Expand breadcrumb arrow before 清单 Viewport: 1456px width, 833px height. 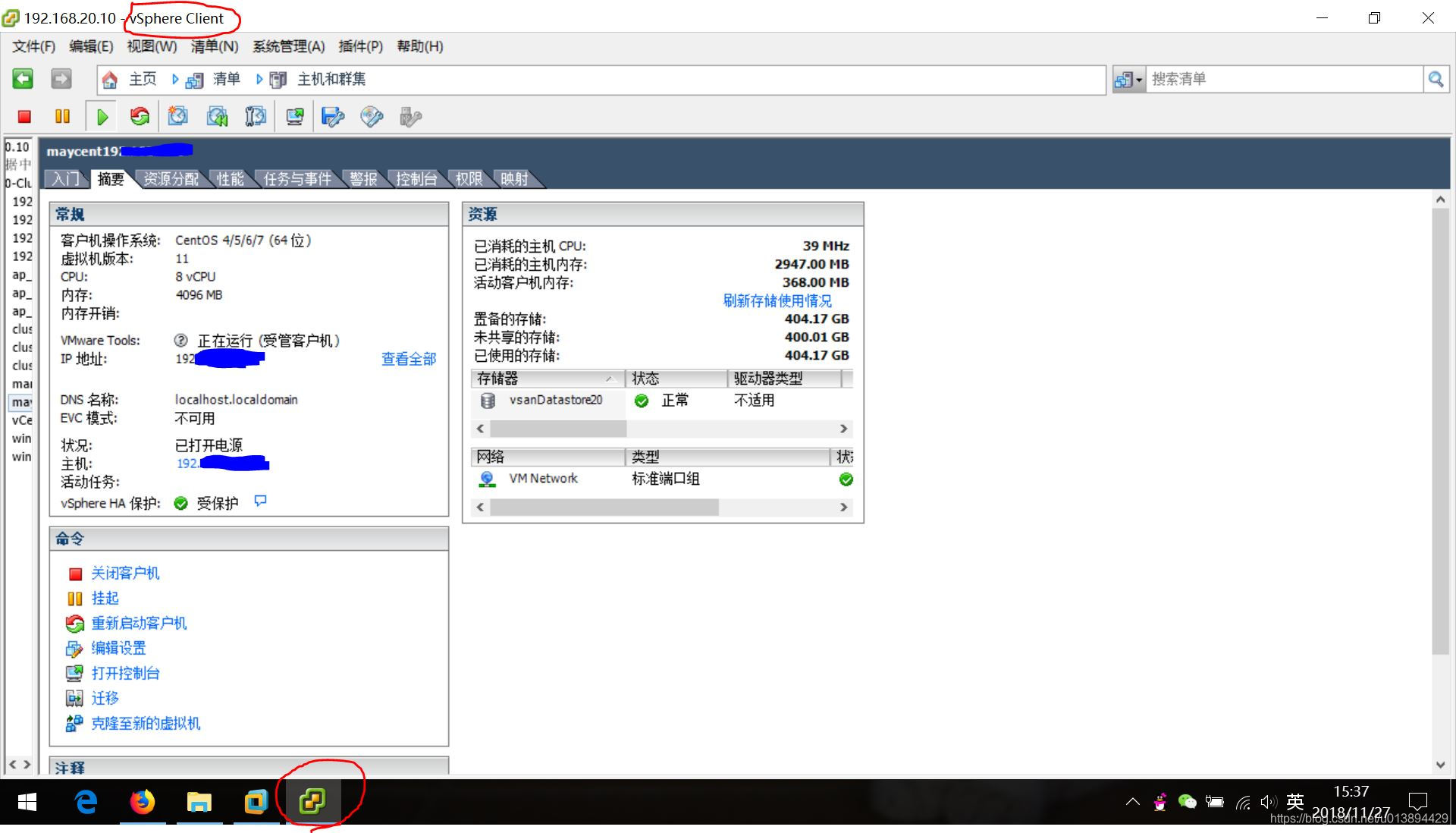point(175,79)
